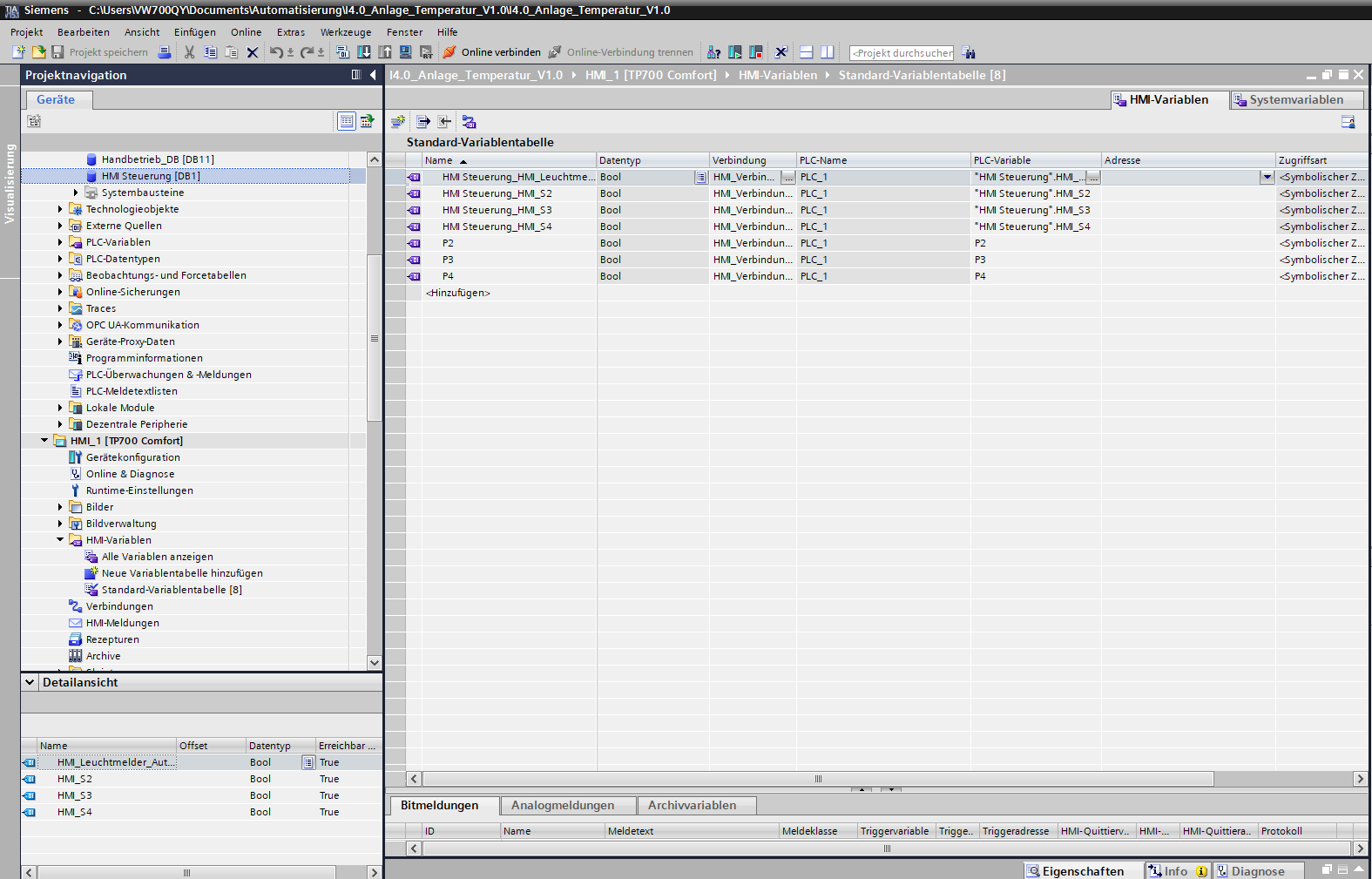Collapse the HMI_1 [TP700 Comfort] node

44,441
